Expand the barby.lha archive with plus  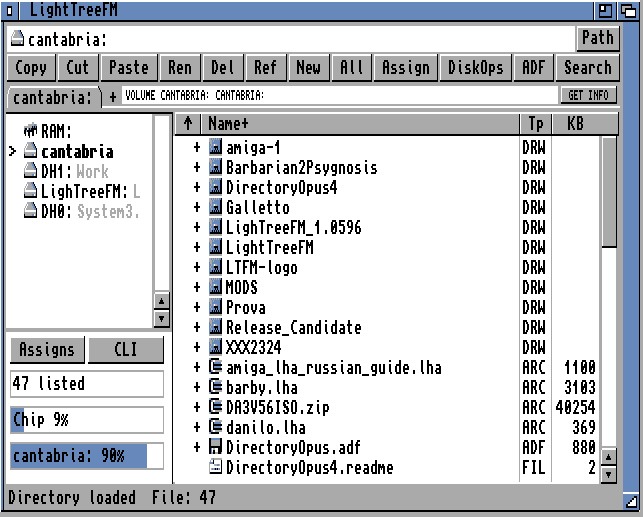click(x=197, y=387)
